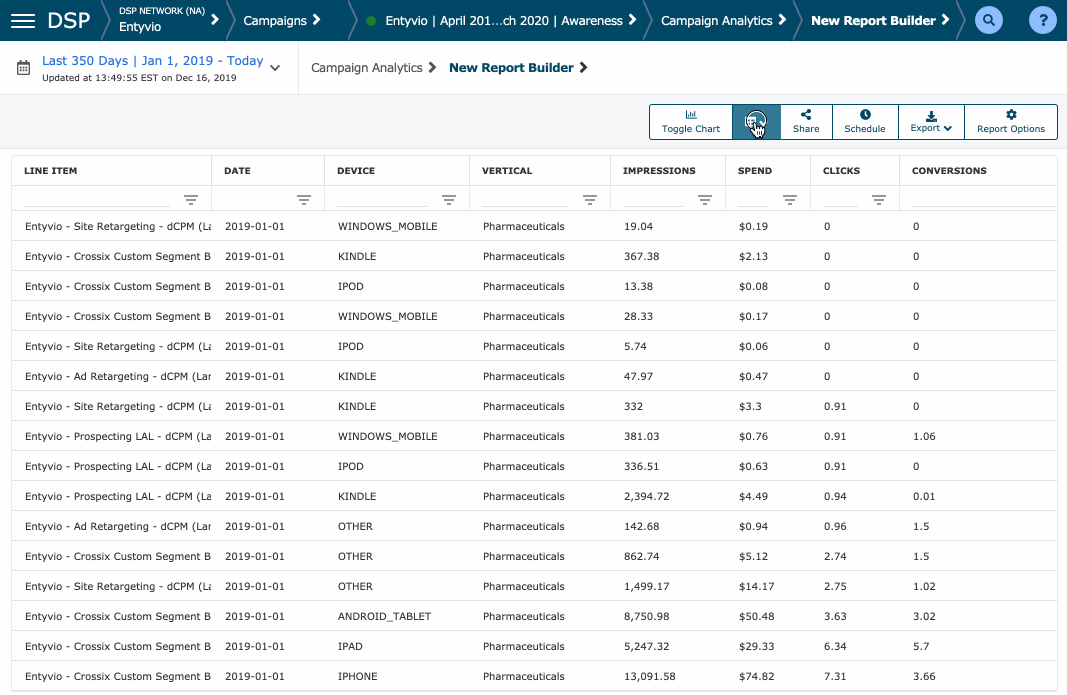Expand the date range dropdown chevron
The height and width of the screenshot is (695, 1067).
(275, 68)
